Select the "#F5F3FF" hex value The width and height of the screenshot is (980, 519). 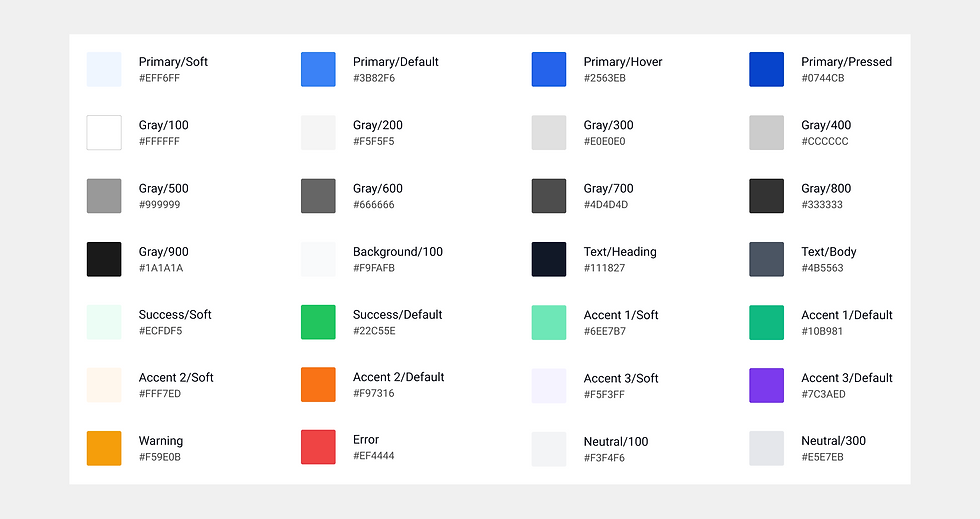[604, 395]
